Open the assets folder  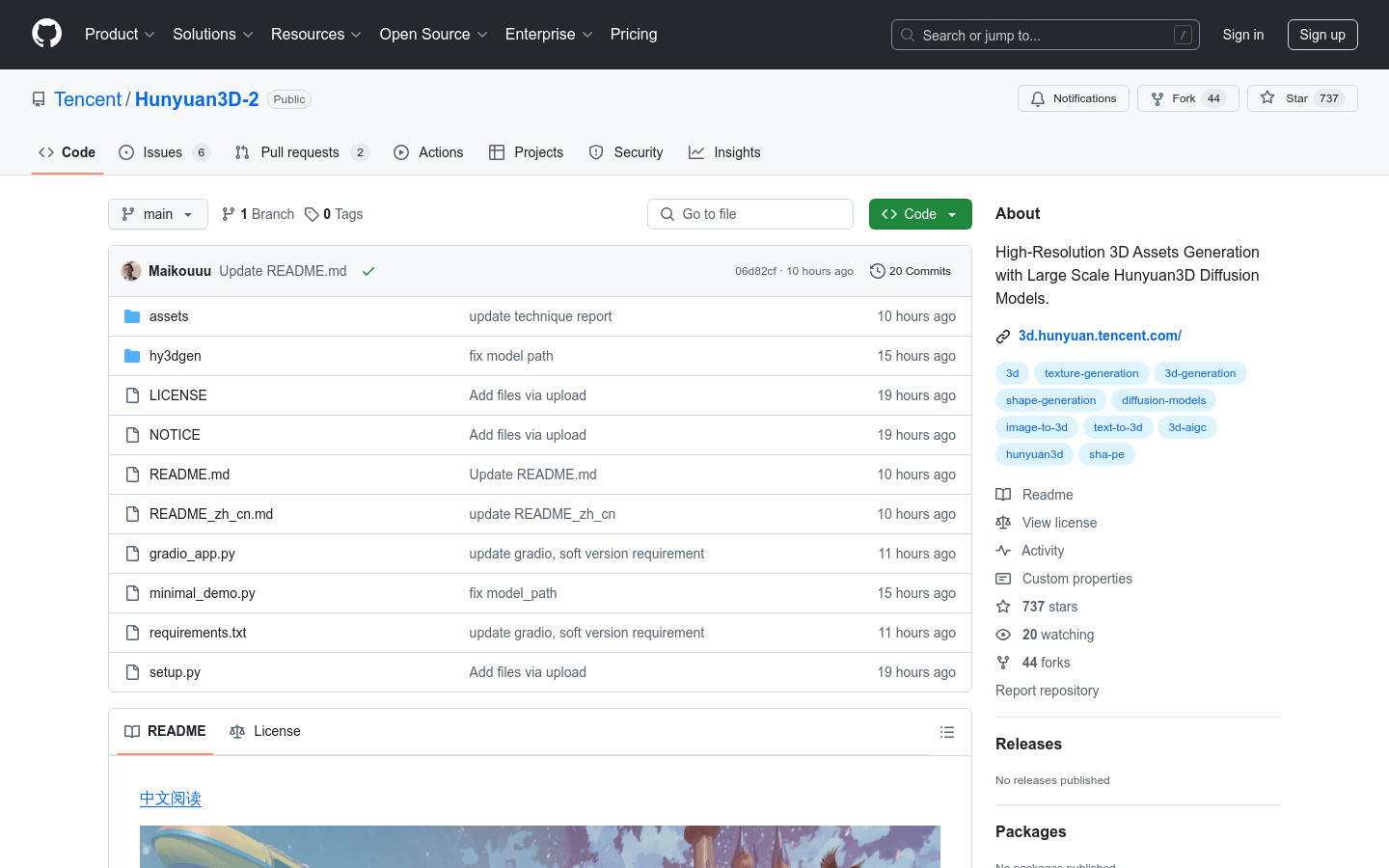click(x=169, y=316)
